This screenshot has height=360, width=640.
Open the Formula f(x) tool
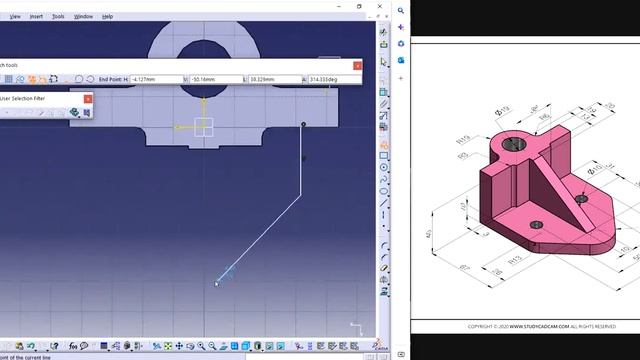tap(73, 346)
